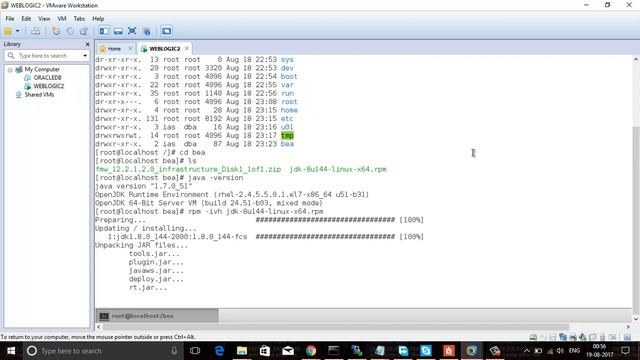
Task: Open File Explorer from taskbar
Action: [242, 351]
